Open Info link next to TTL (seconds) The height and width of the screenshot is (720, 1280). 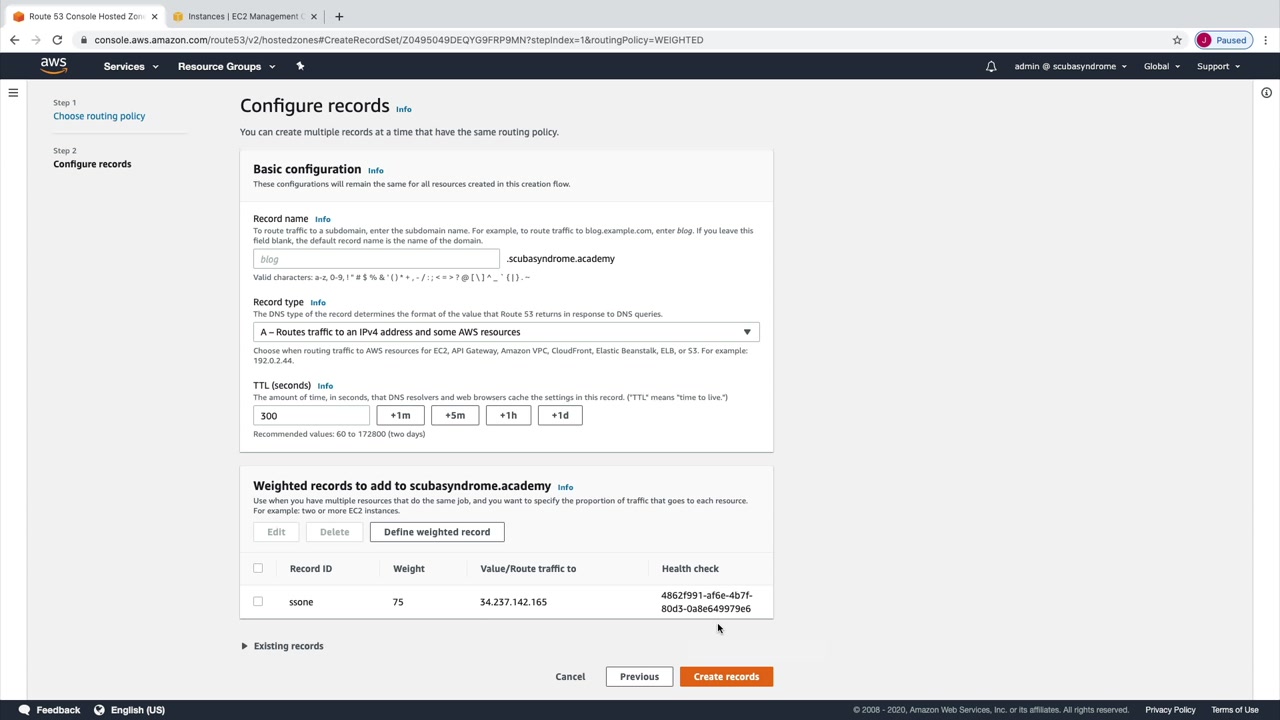(325, 386)
